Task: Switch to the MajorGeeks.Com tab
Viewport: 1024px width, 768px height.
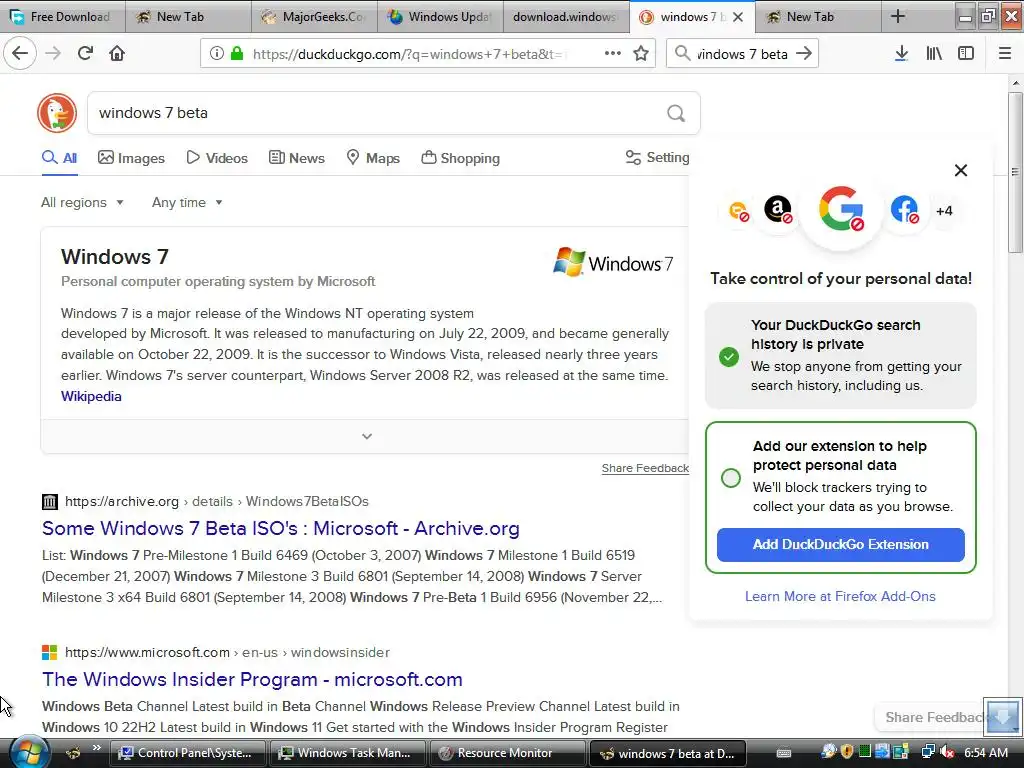Action: click(x=314, y=17)
